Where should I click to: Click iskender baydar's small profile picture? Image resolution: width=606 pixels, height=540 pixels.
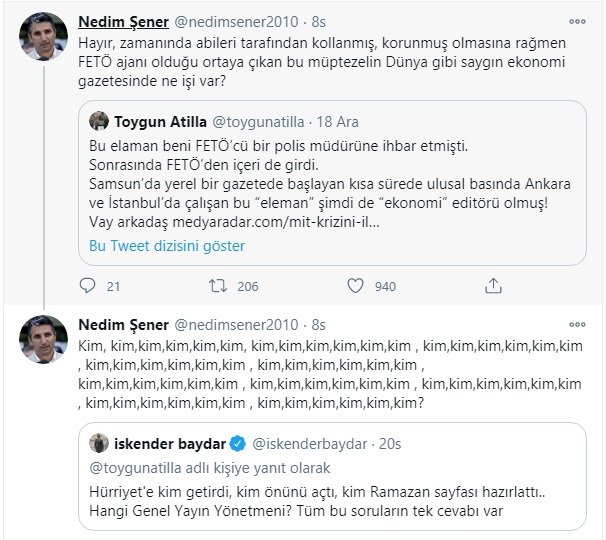click(x=99, y=444)
